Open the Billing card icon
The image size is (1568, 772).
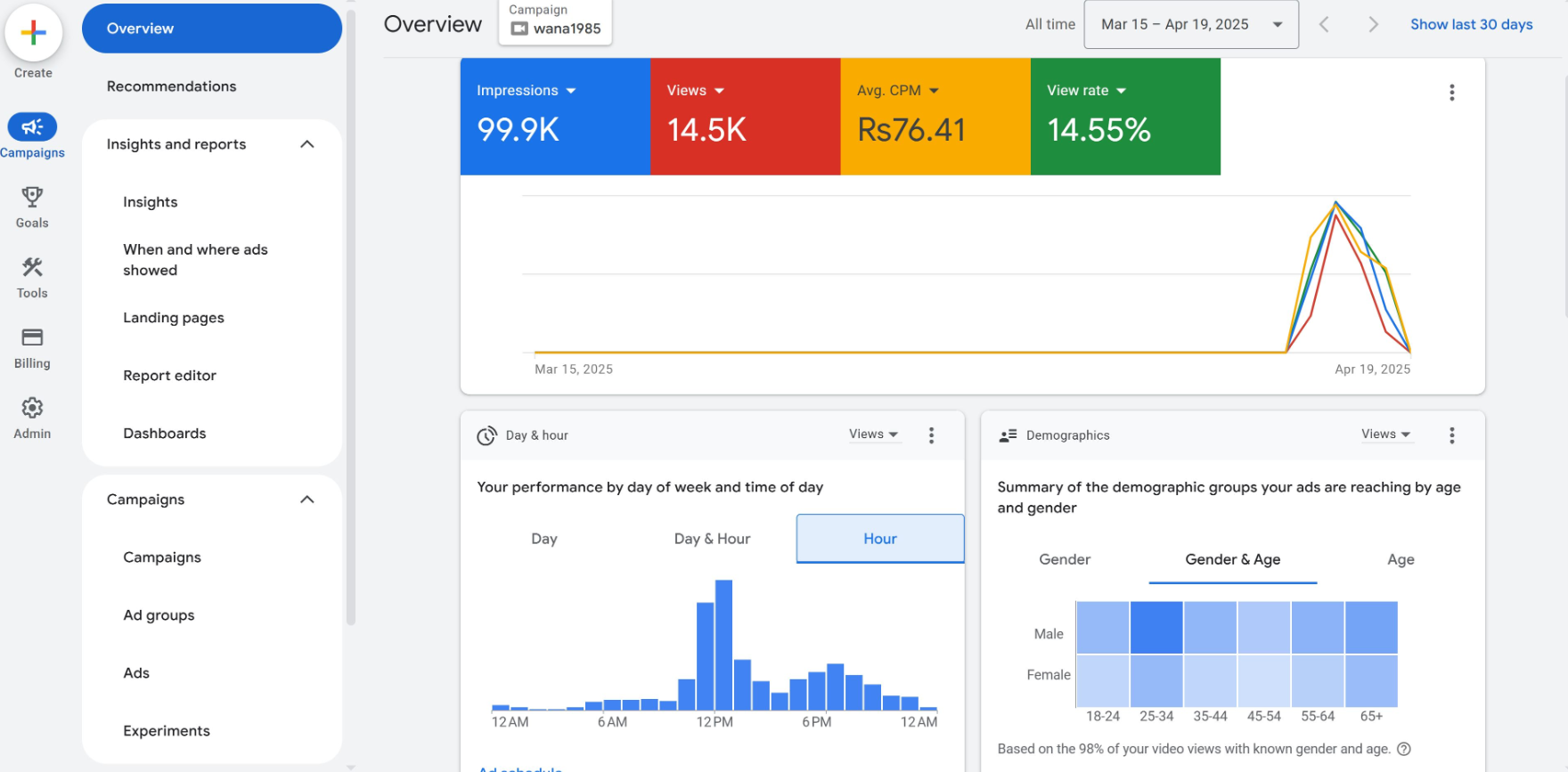pos(32,337)
